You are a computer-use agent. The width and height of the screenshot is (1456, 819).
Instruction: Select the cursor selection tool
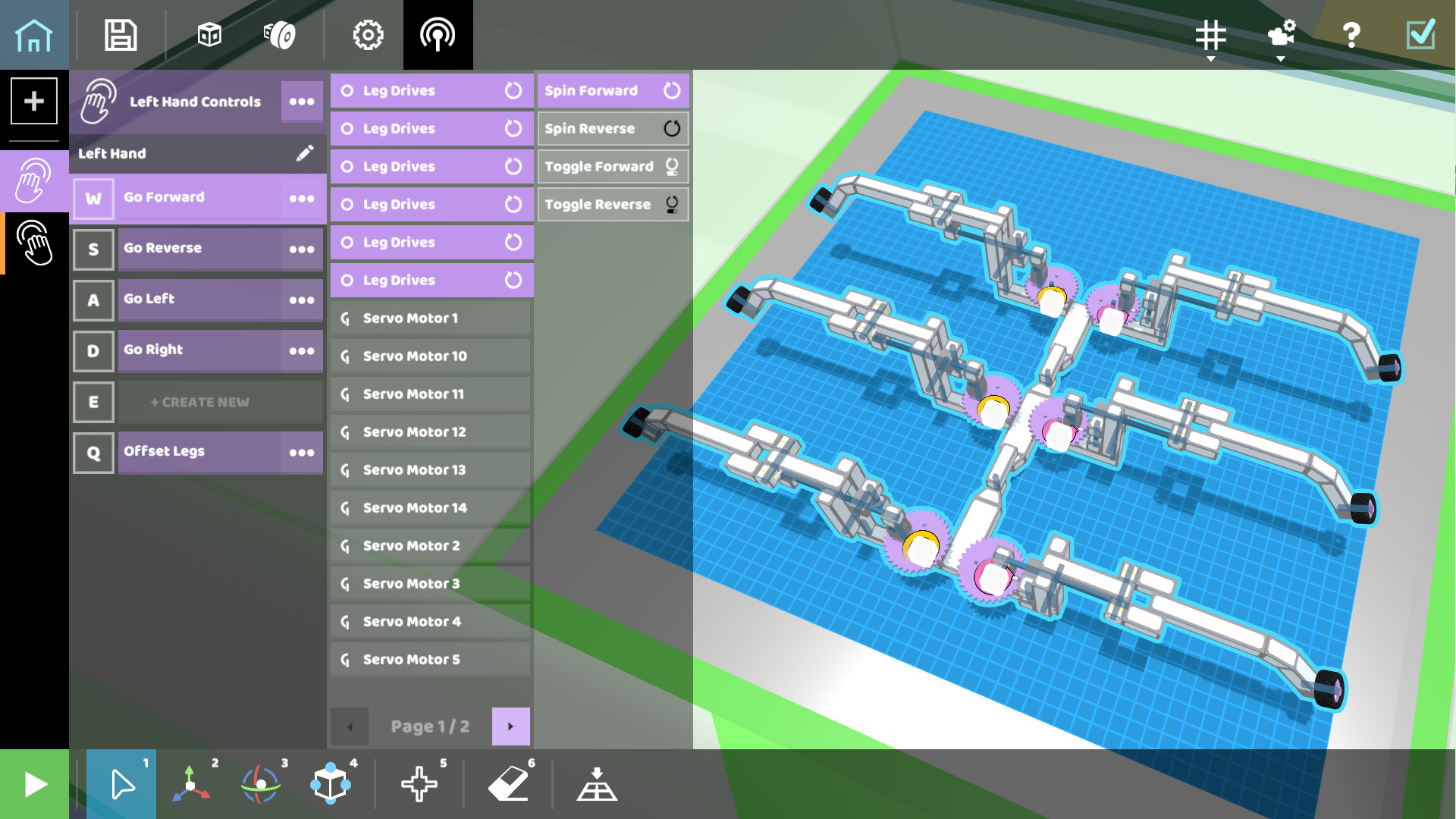(121, 784)
